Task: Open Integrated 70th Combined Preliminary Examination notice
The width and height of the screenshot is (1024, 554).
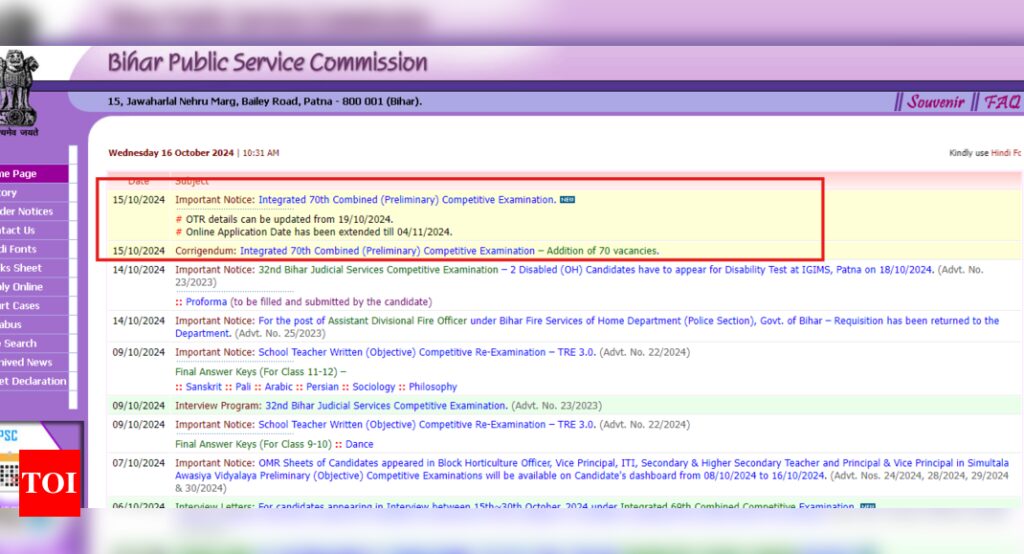Action: 407,200
